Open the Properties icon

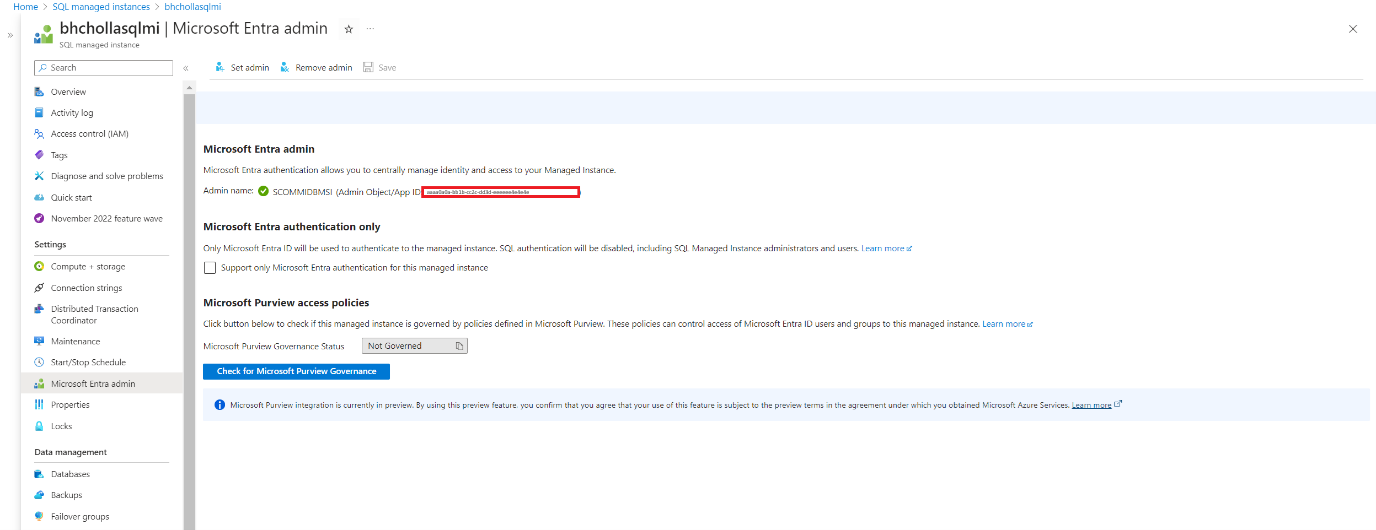(39, 405)
